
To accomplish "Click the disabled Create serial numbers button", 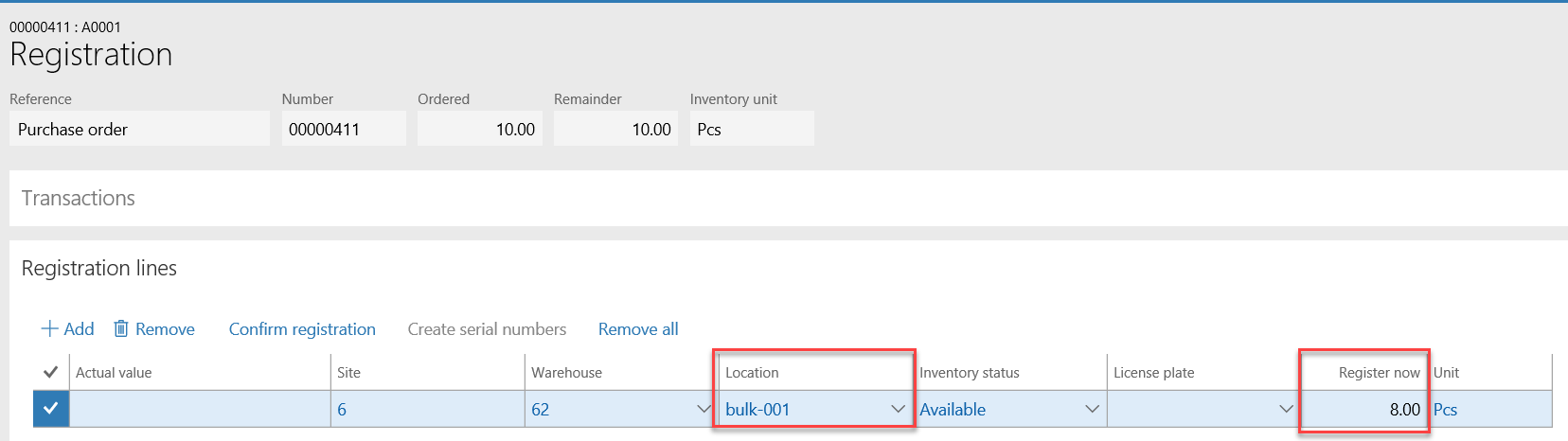I will pyautogui.click(x=487, y=328).
